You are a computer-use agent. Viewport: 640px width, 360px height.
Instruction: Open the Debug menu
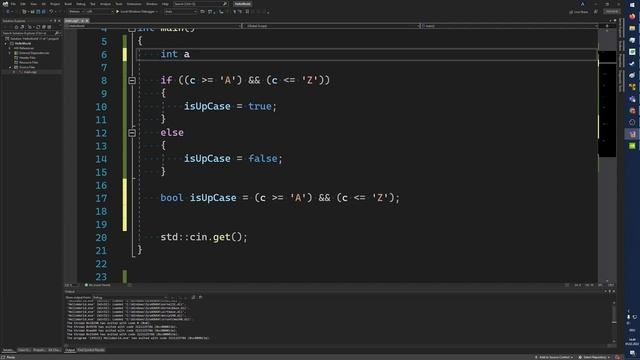coord(80,4)
